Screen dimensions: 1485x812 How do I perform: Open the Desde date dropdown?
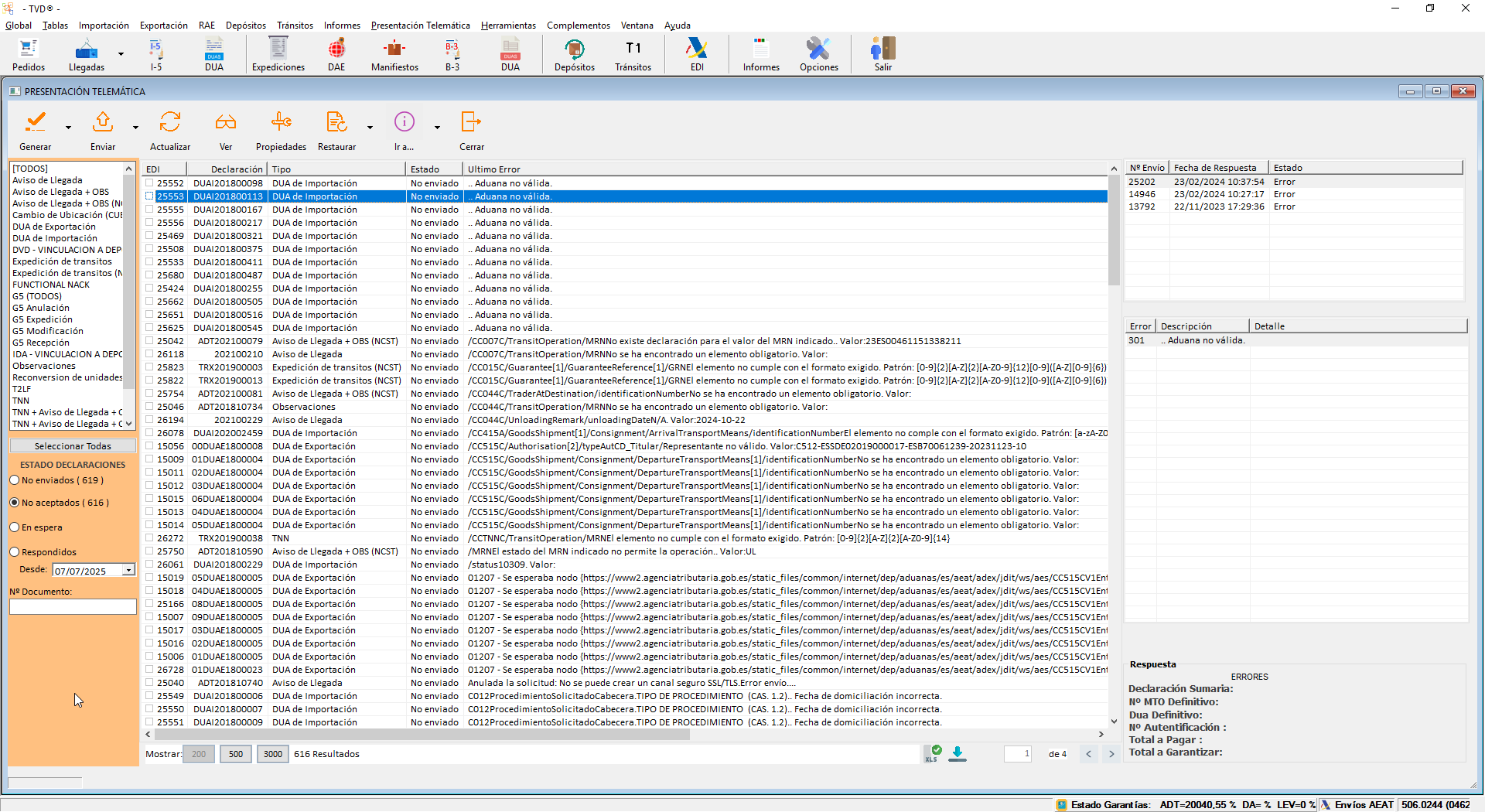pos(128,571)
